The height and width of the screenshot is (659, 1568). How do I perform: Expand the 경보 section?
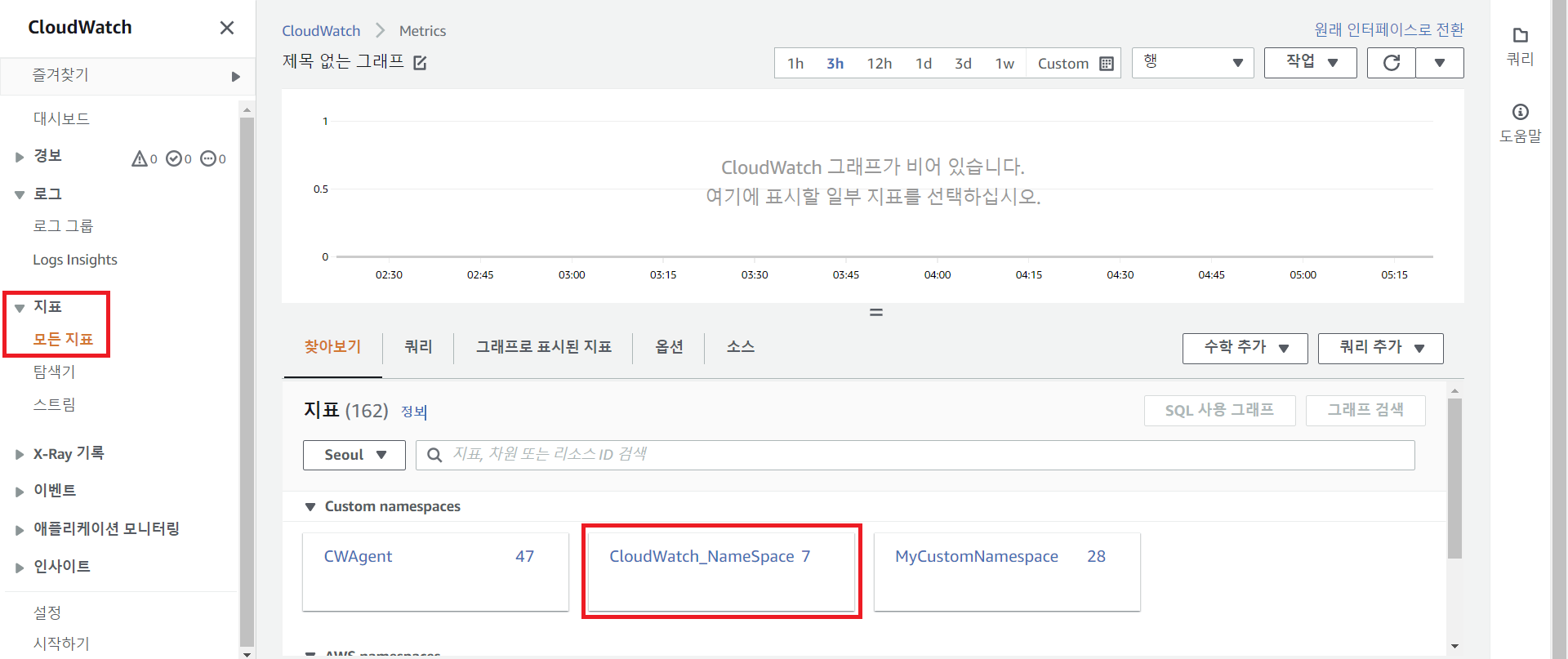(x=20, y=157)
